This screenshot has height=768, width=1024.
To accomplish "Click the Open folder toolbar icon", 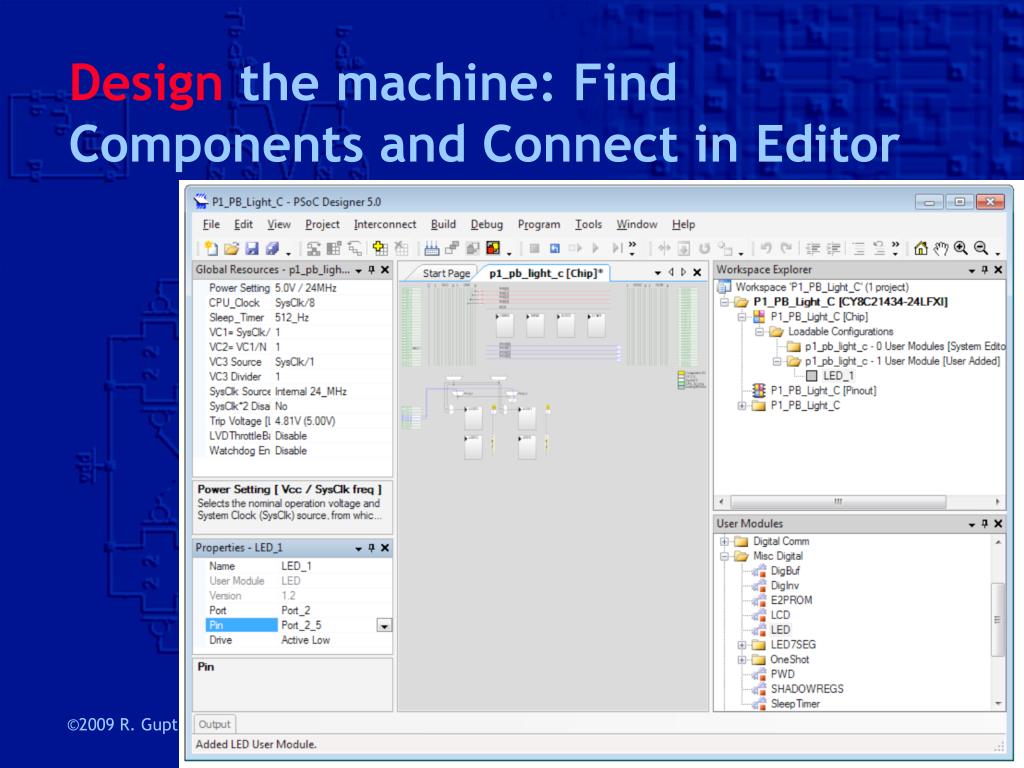I will (231, 248).
